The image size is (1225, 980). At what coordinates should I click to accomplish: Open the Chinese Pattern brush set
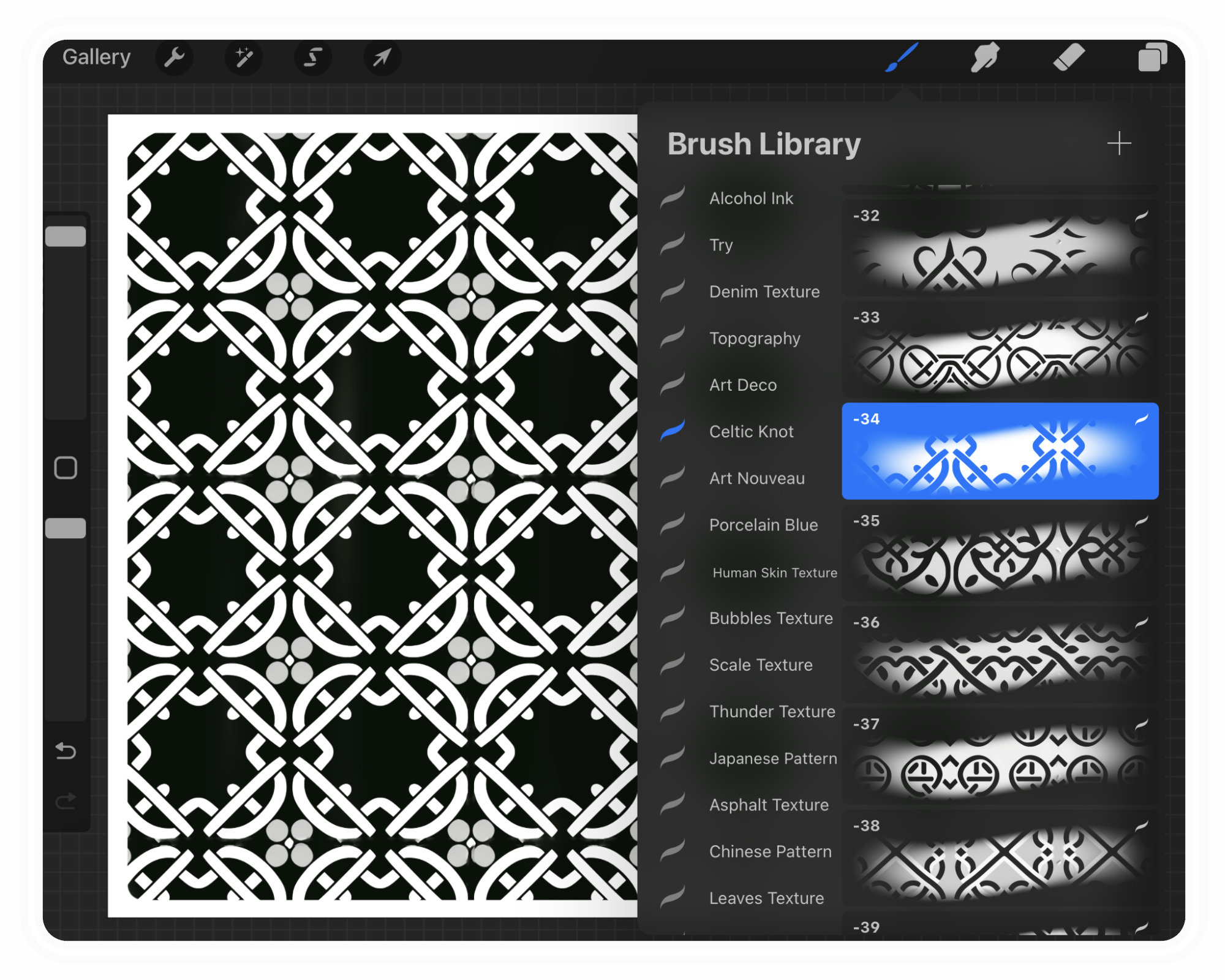tap(770, 851)
